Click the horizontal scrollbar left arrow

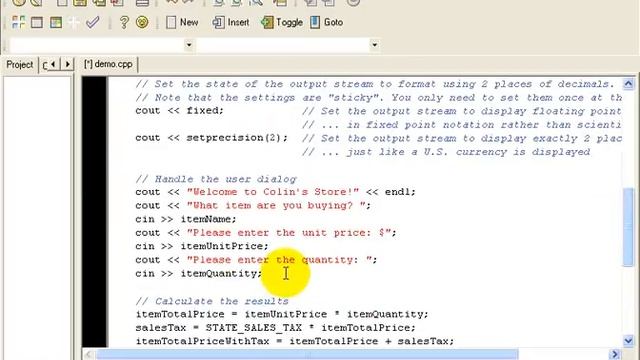[x=89, y=354]
